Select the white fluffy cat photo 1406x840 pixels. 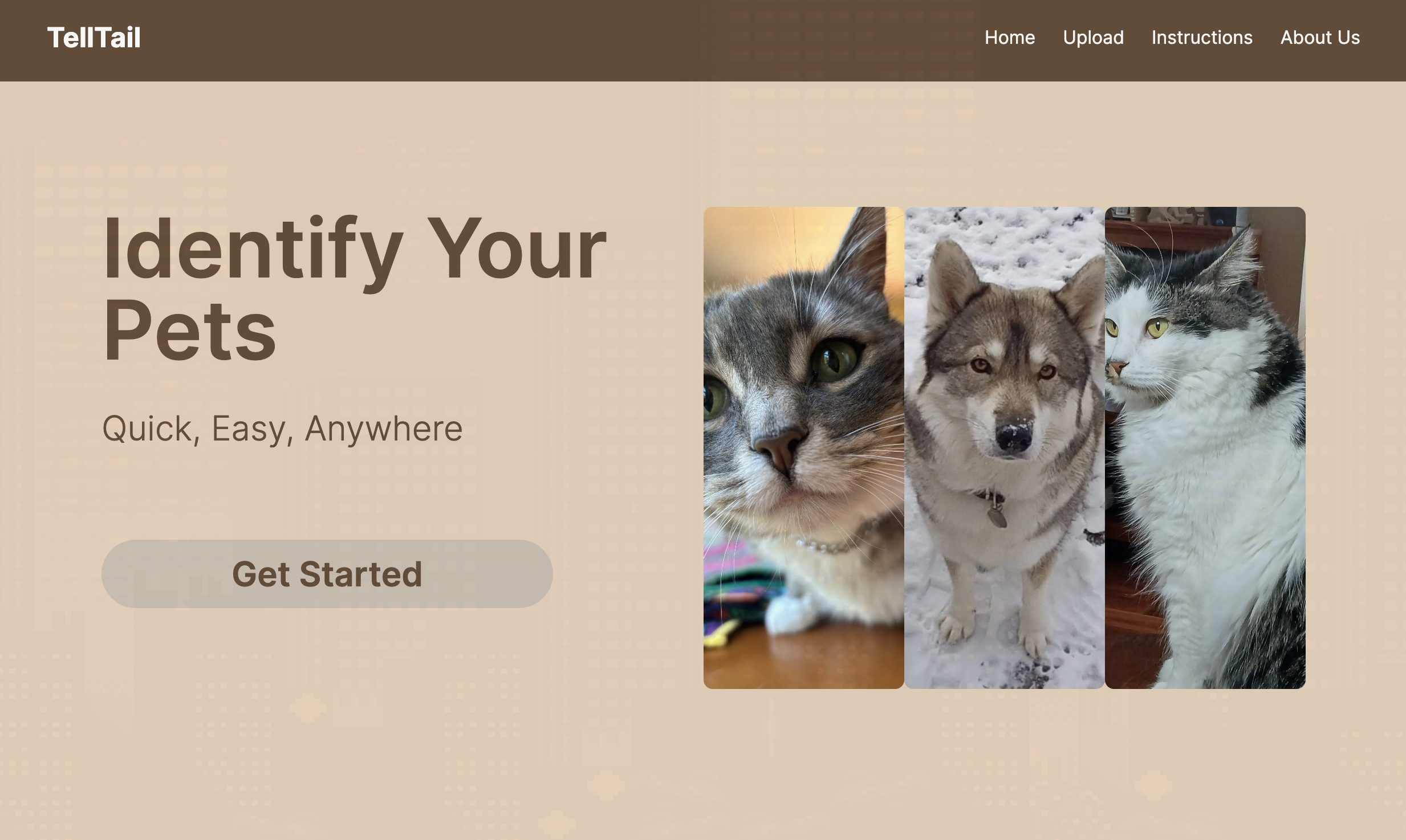point(1205,448)
